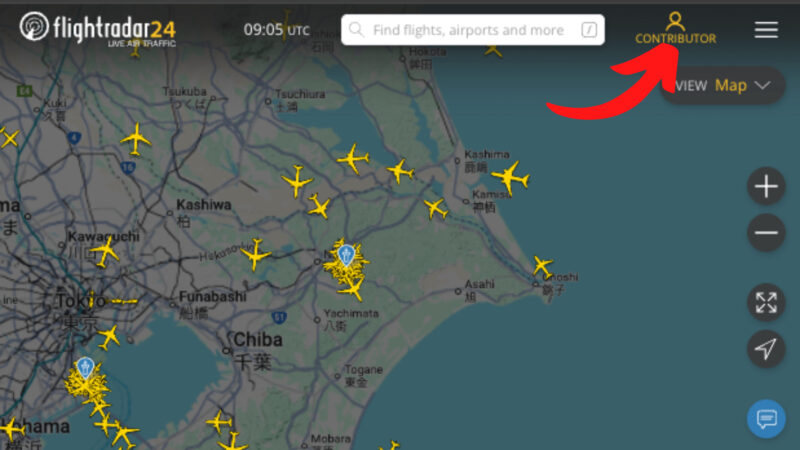
Task: Click the 09:05 UTC clock
Action: pyautogui.click(x=277, y=30)
